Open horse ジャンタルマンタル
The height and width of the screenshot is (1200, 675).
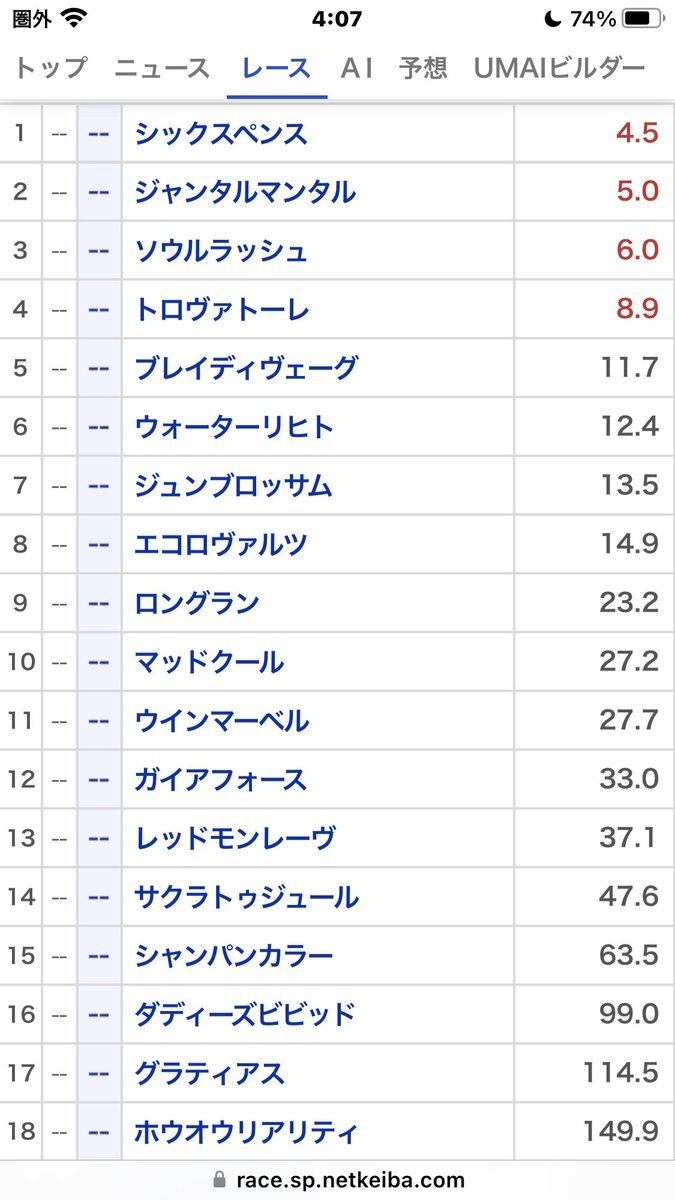tap(245, 191)
